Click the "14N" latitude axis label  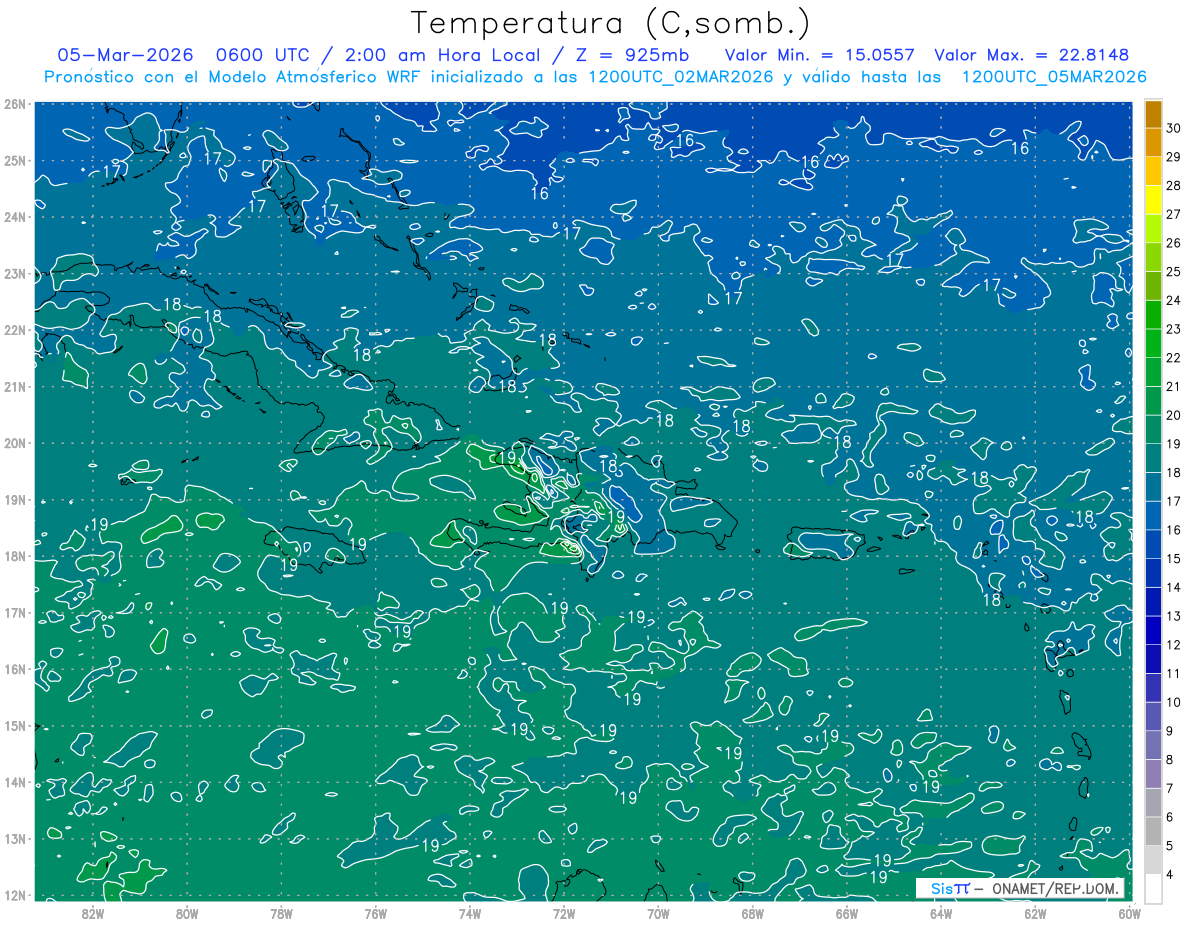click(x=15, y=782)
